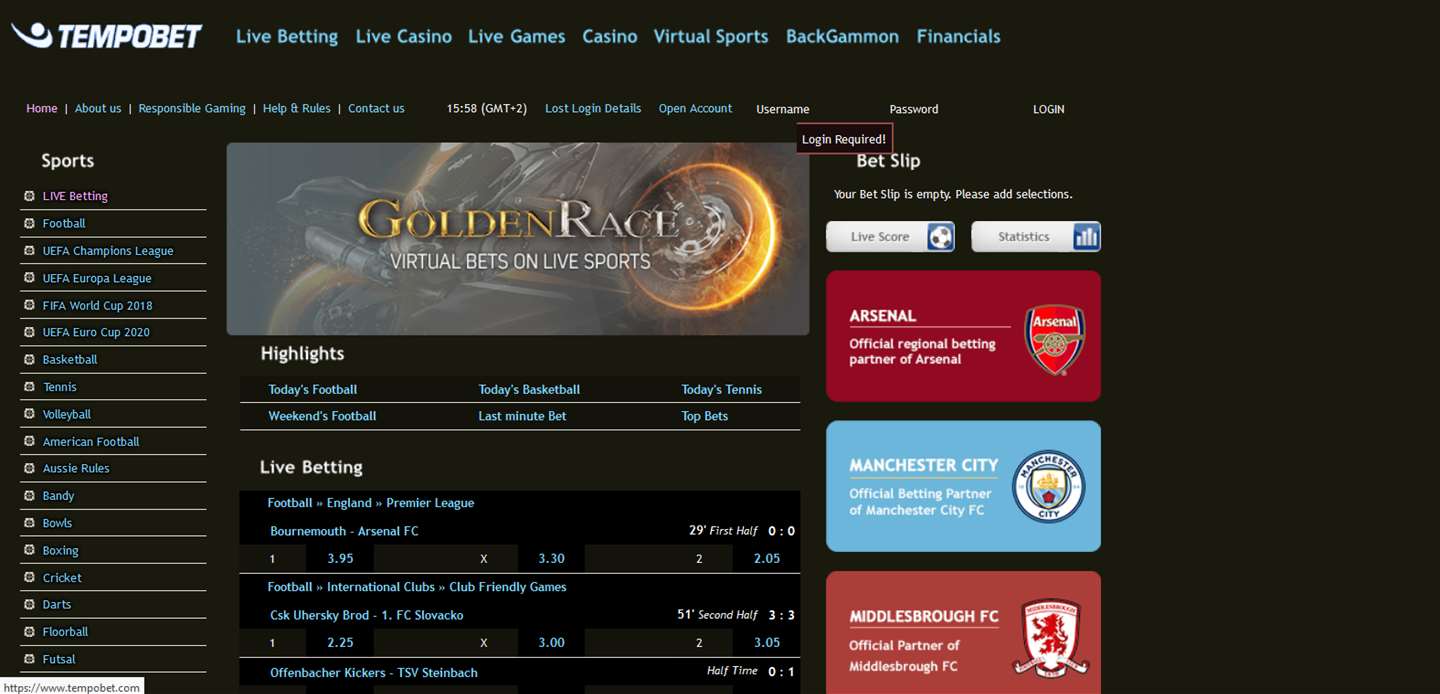
Task: Click the Middlesbrough FC crest
Action: pos(1050,638)
